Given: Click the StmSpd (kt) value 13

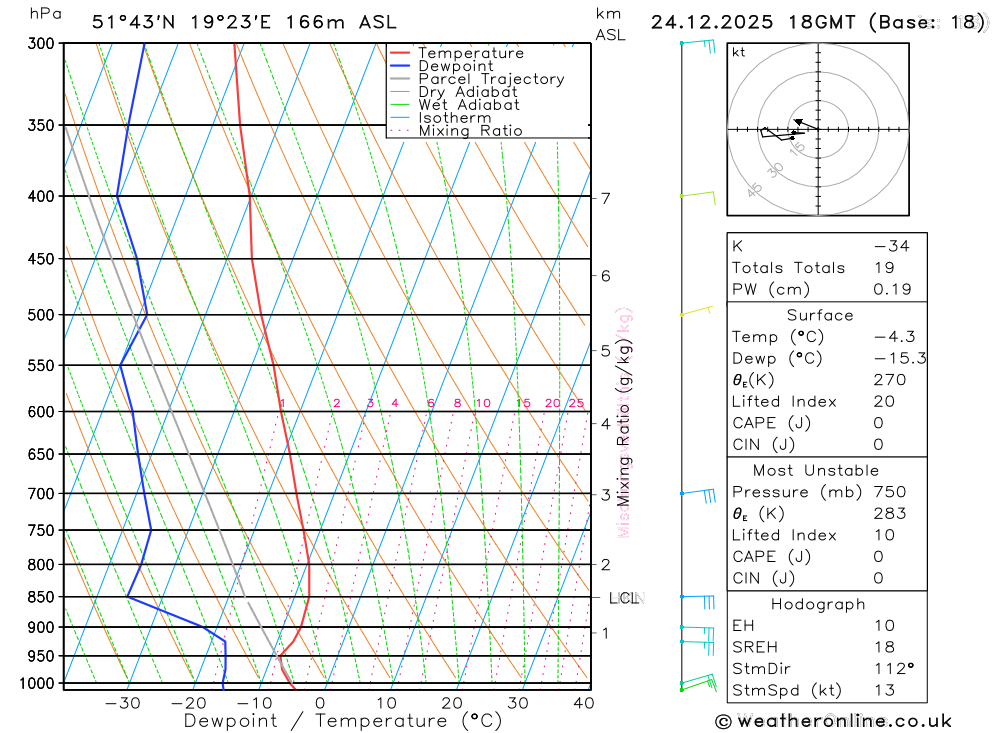Looking at the screenshot, I should (x=885, y=691).
